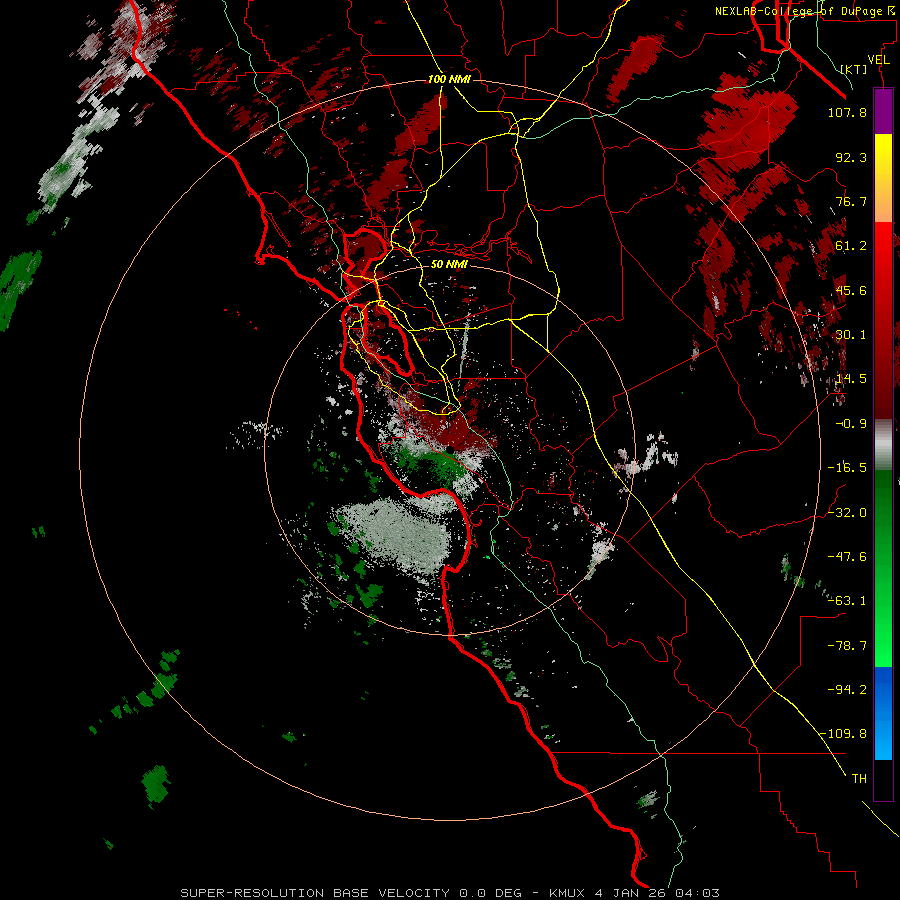
Task: Select the -16.5 velocity scale value
Action: [847, 468]
